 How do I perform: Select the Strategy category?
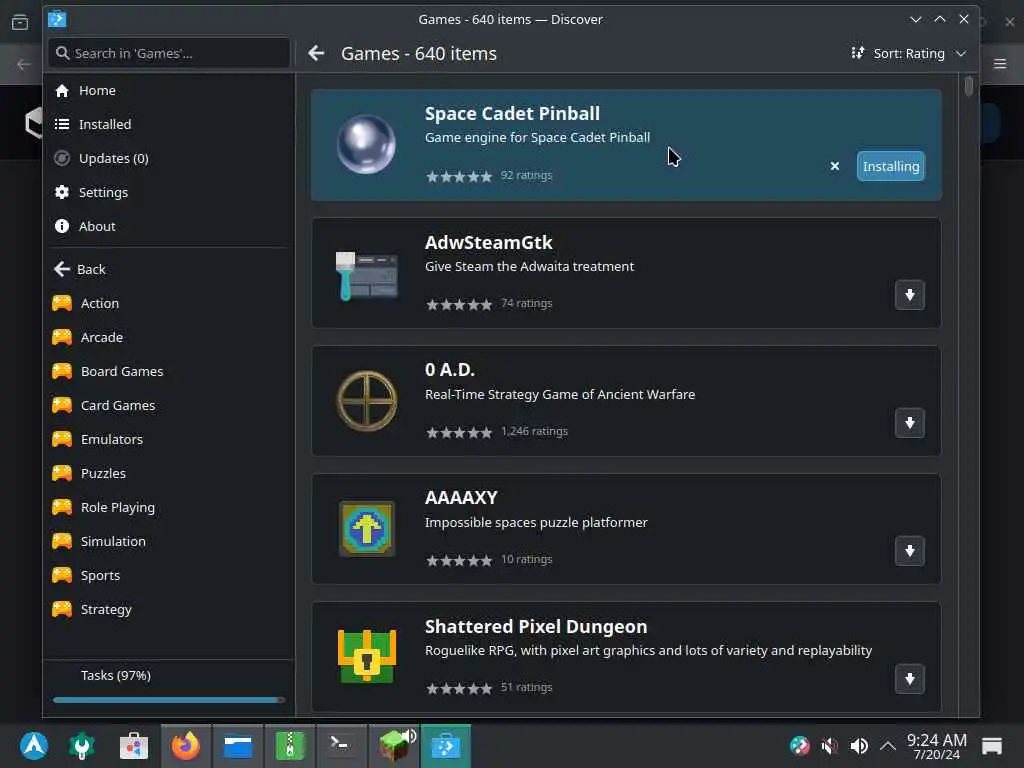[x=168, y=609]
